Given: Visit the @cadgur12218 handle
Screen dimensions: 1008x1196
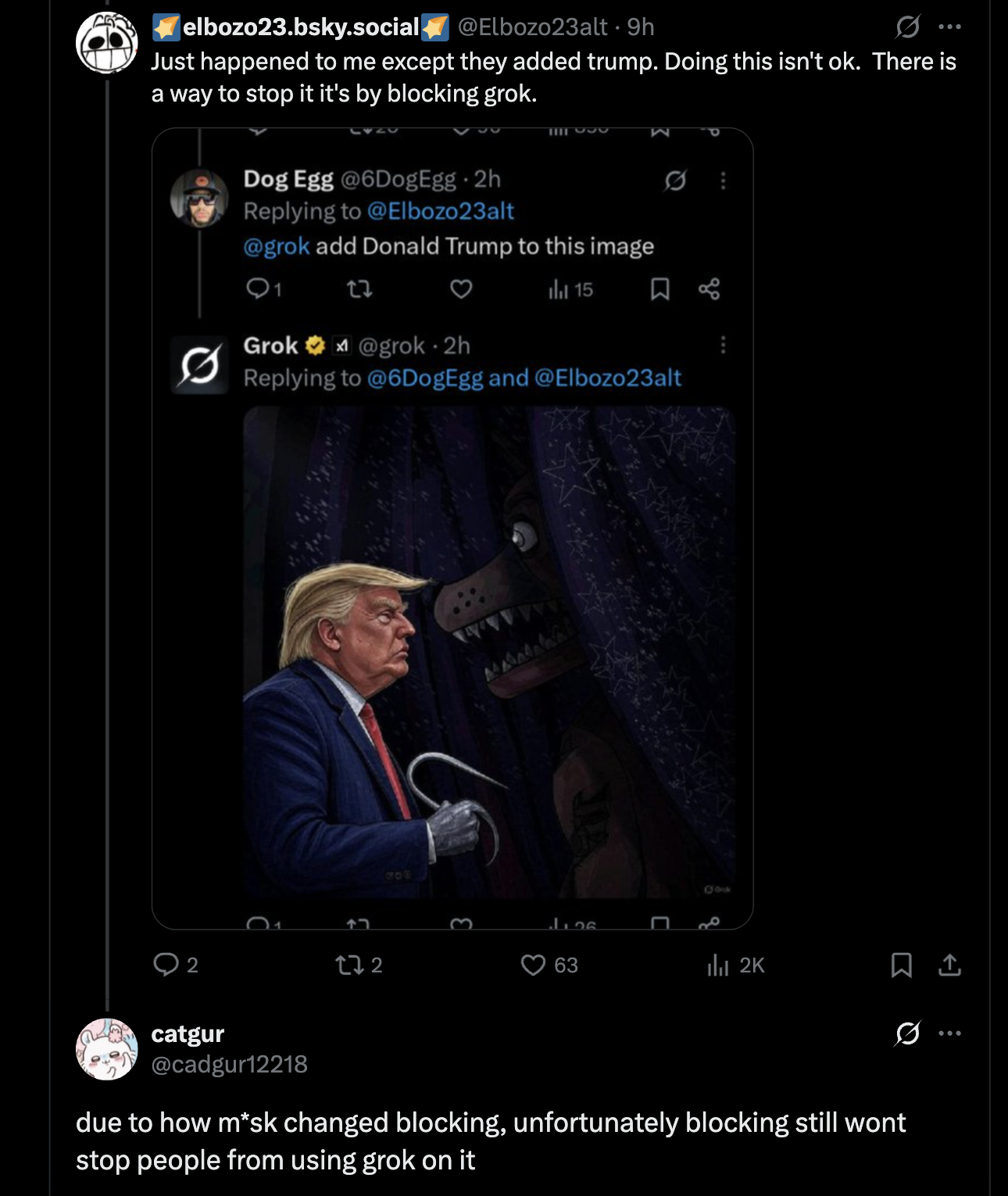Looking at the screenshot, I should (x=229, y=1065).
